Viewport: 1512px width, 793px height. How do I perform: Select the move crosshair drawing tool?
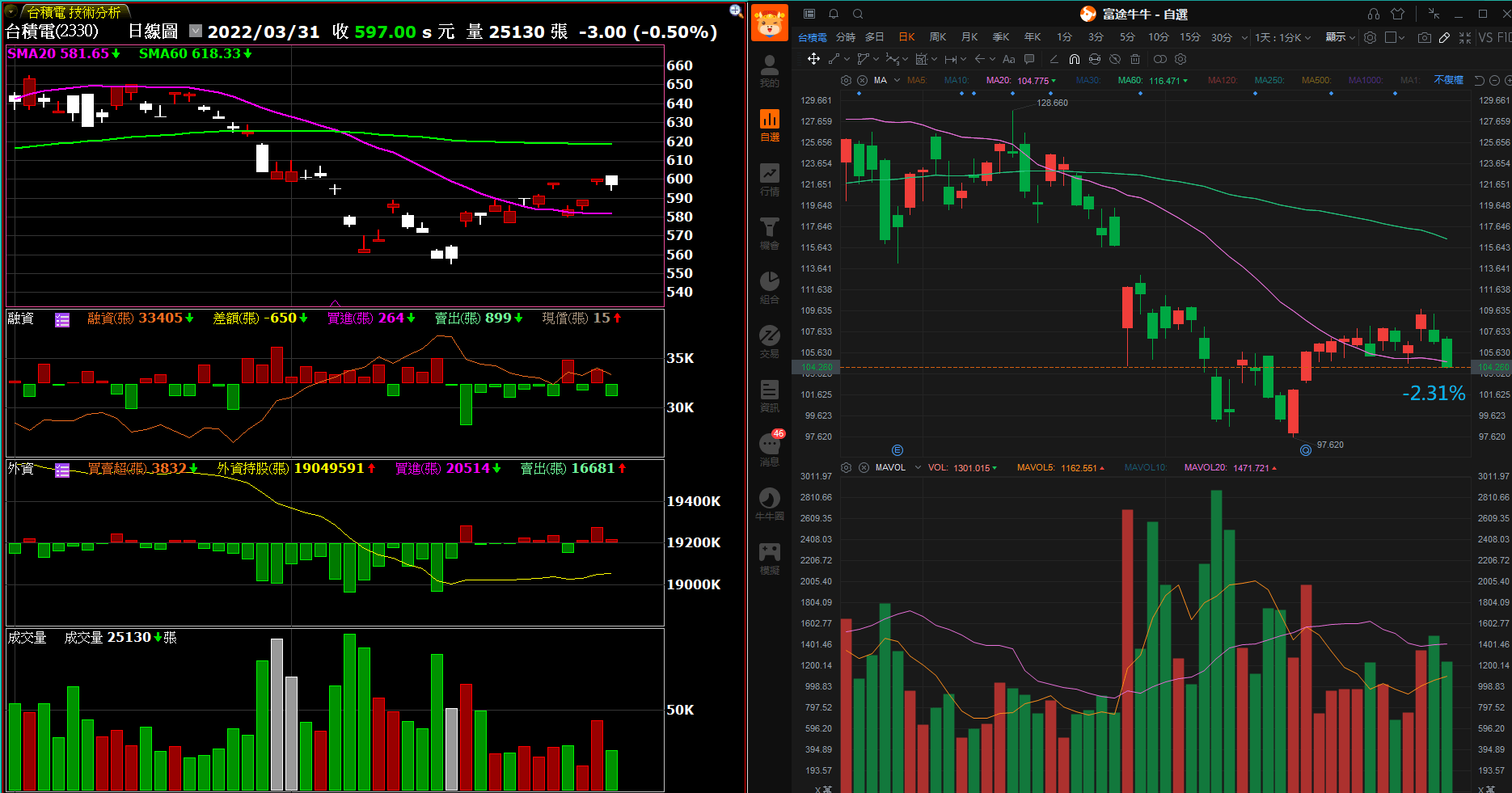point(813,59)
